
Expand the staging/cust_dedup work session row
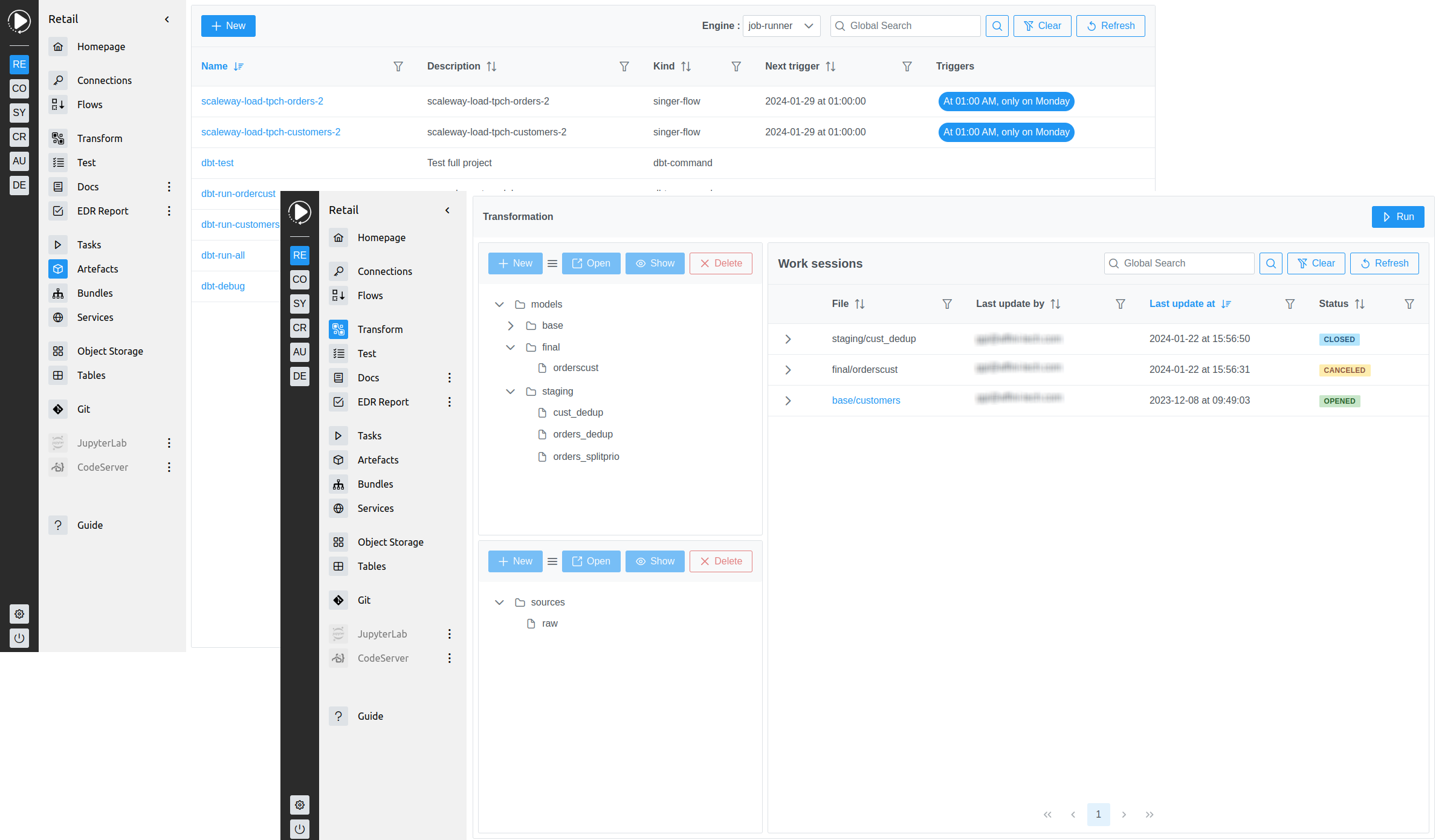pos(788,339)
